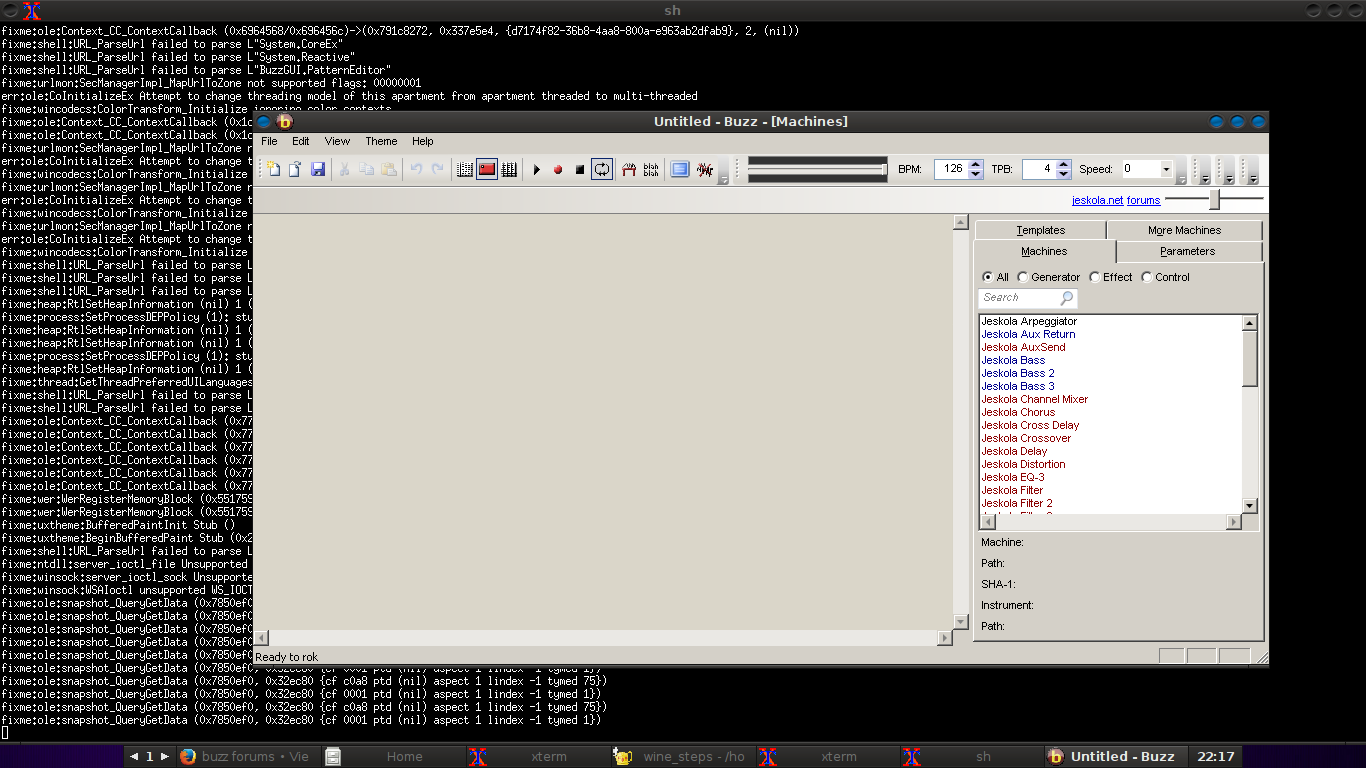This screenshot has width=1366, height=768.
Task: Decrease TPB with the down arrow
Action: [1063, 174]
